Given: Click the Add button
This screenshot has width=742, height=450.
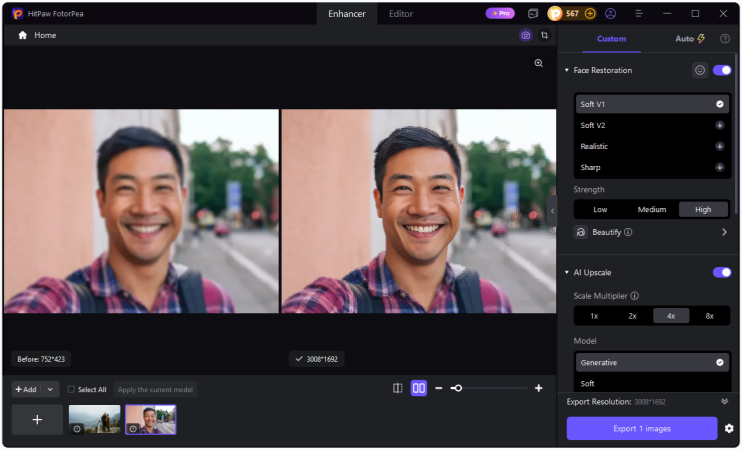Looking at the screenshot, I should tap(27, 389).
